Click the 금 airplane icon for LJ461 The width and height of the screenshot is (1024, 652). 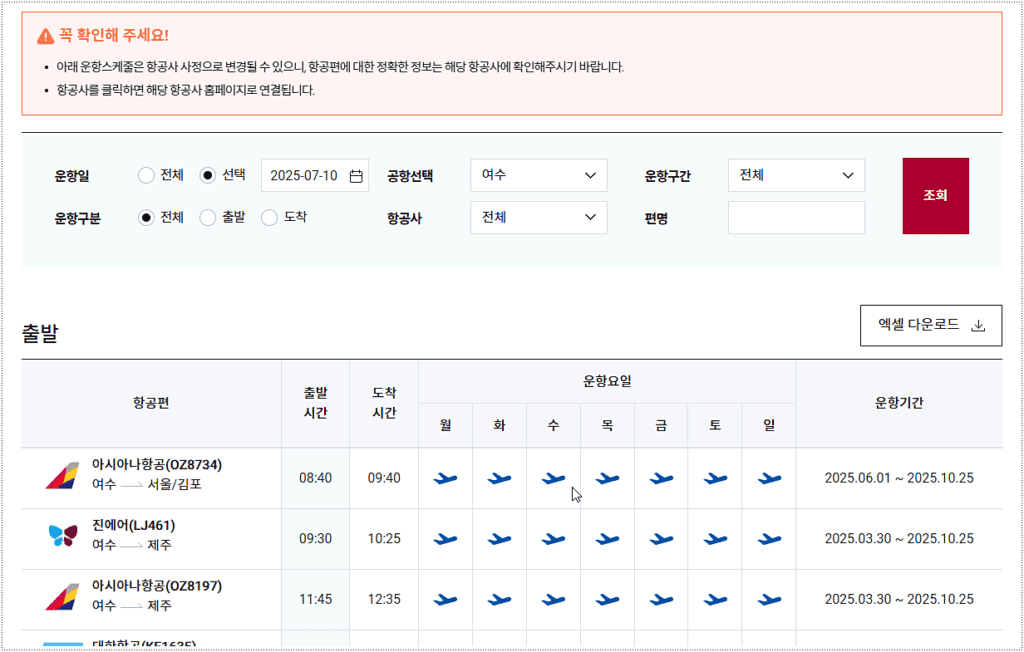(x=661, y=539)
